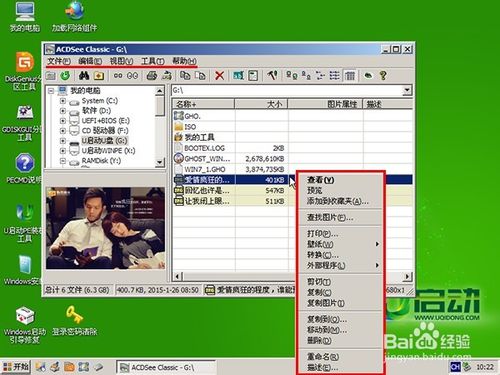Expand the UEFI+BIOS (E:) tree node
Screen dimensions: 500x375
[x=63, y=121]
